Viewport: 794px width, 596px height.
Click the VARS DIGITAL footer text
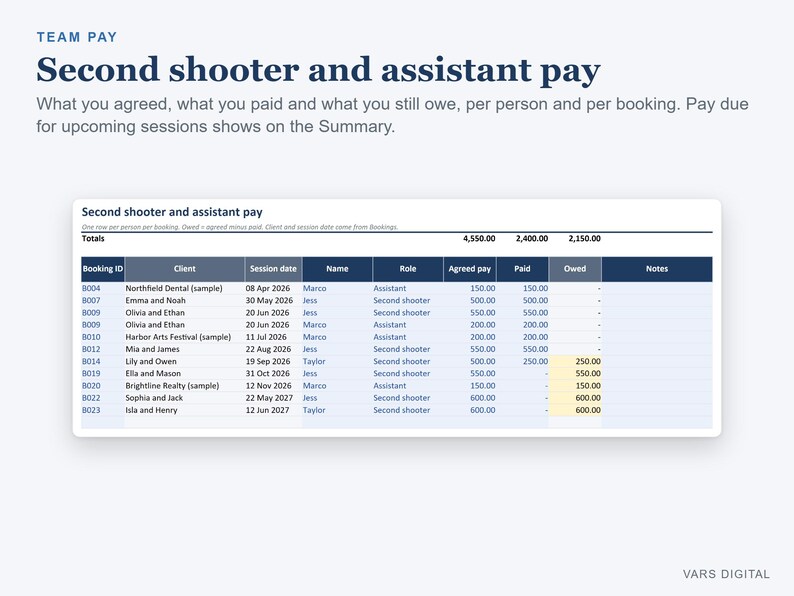click(726, 574)
